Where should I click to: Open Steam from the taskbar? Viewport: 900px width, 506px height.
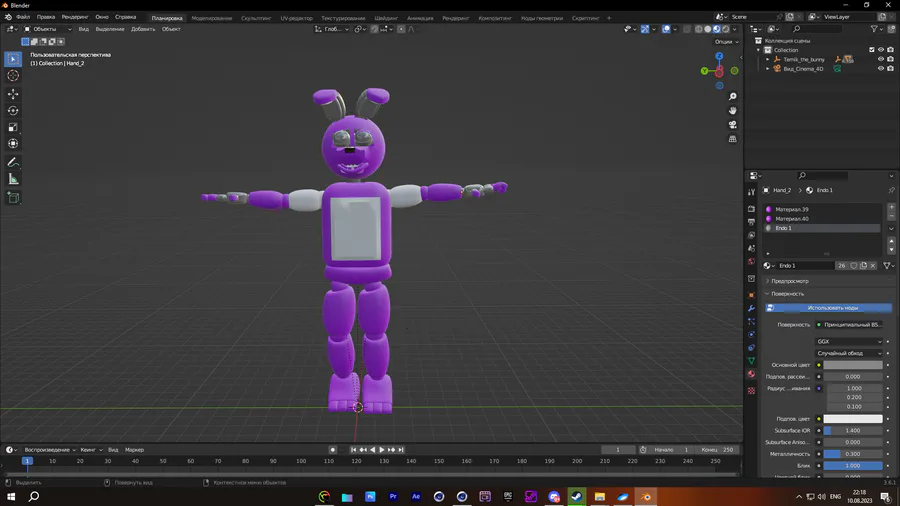point(577,496)
